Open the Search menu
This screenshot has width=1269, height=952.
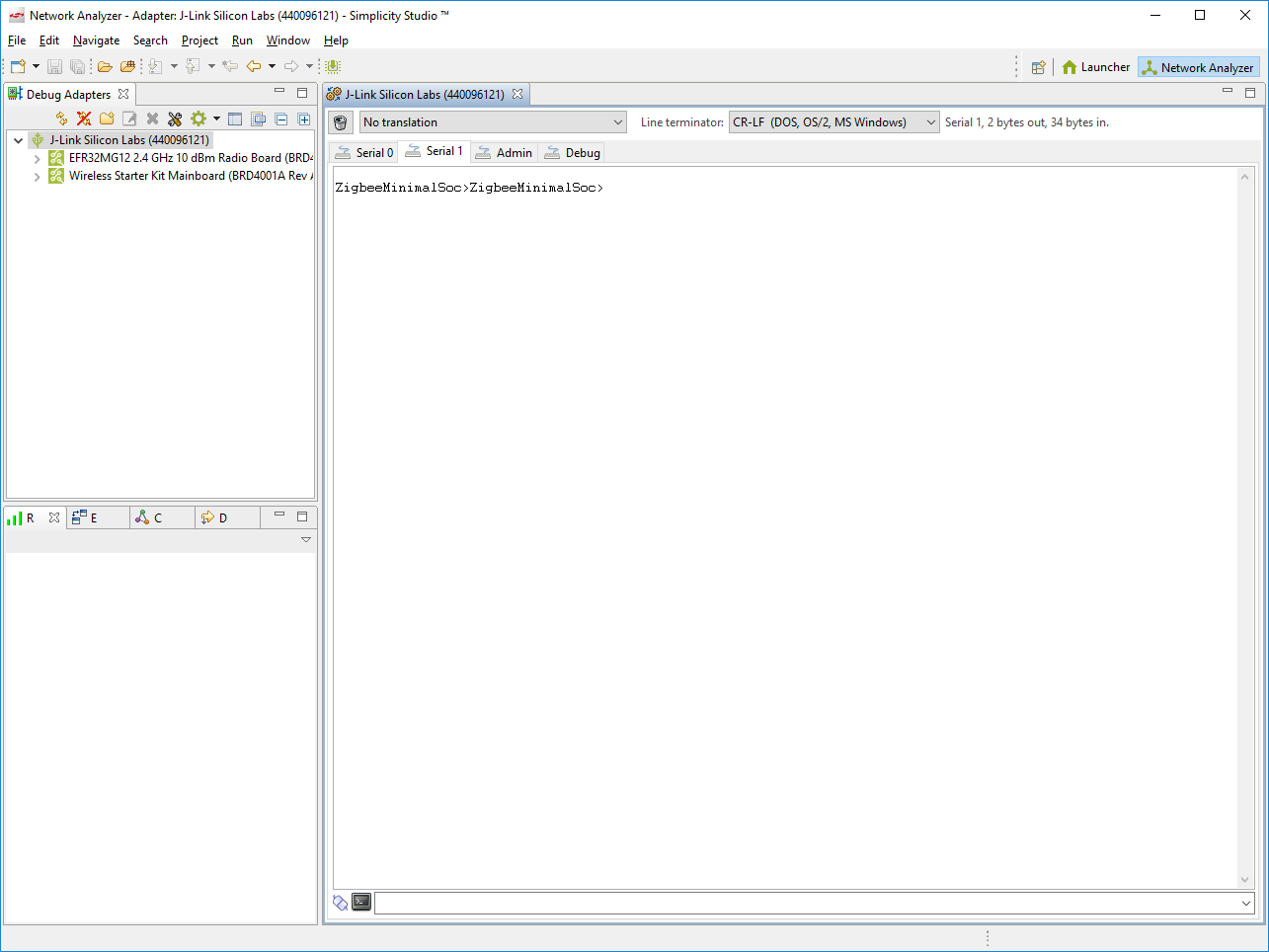[x=150, y=40]
